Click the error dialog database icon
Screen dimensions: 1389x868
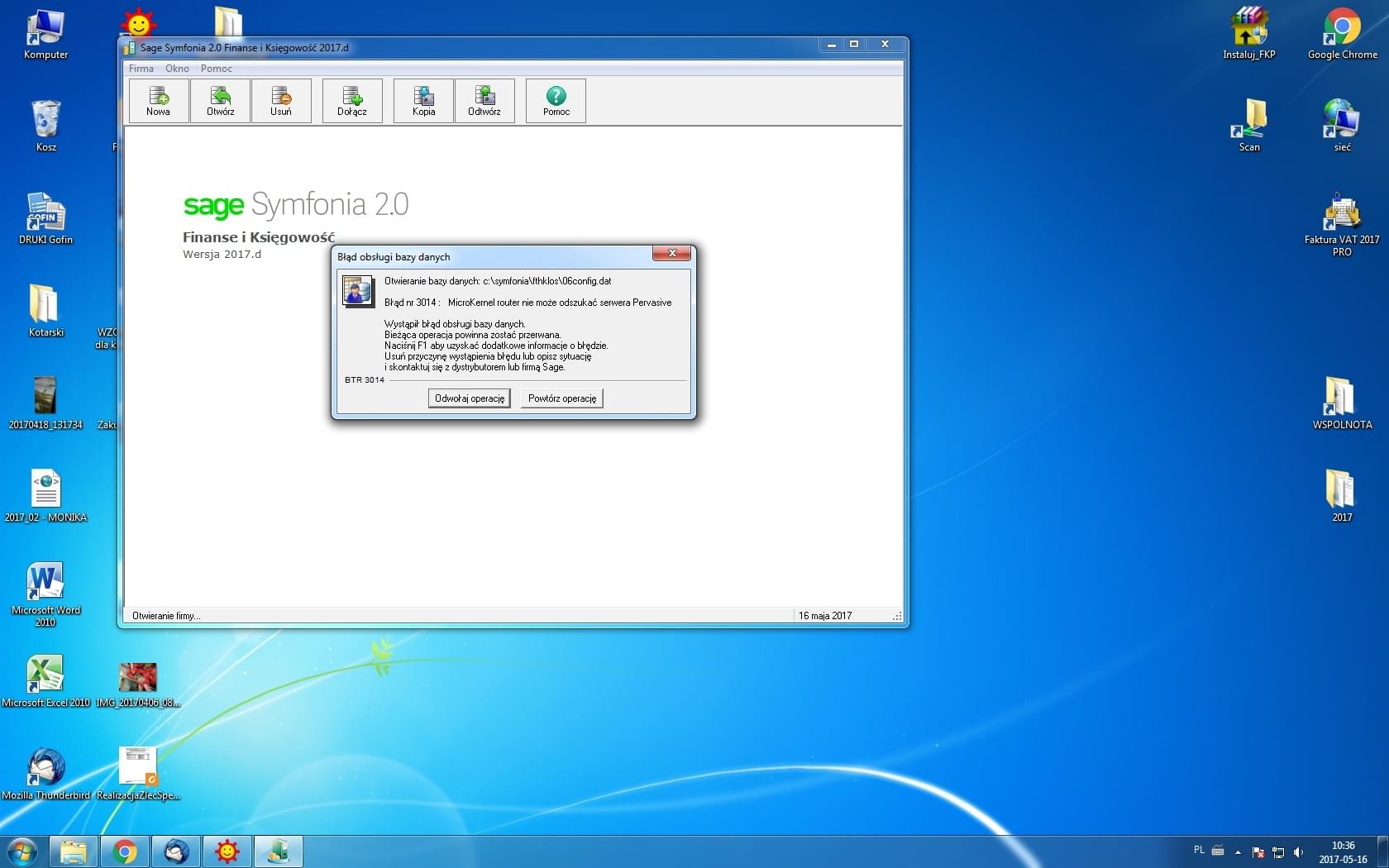[x=358, y=291]
